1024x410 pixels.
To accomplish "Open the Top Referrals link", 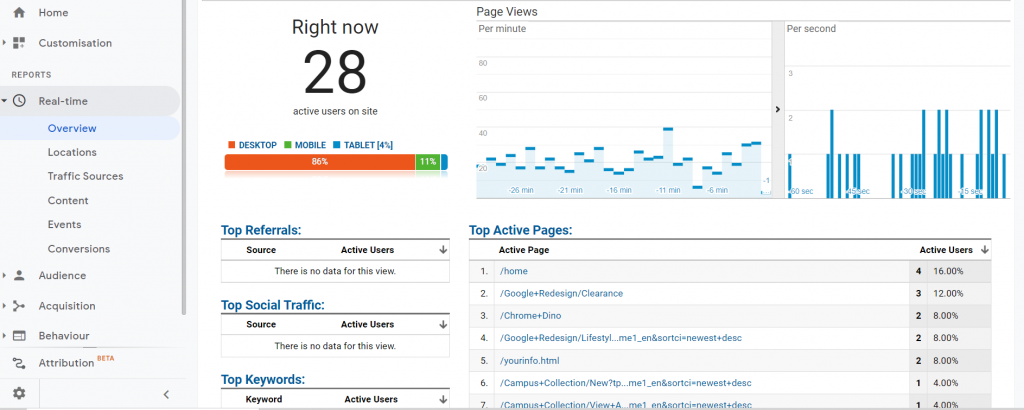I will tap(260, 230).
